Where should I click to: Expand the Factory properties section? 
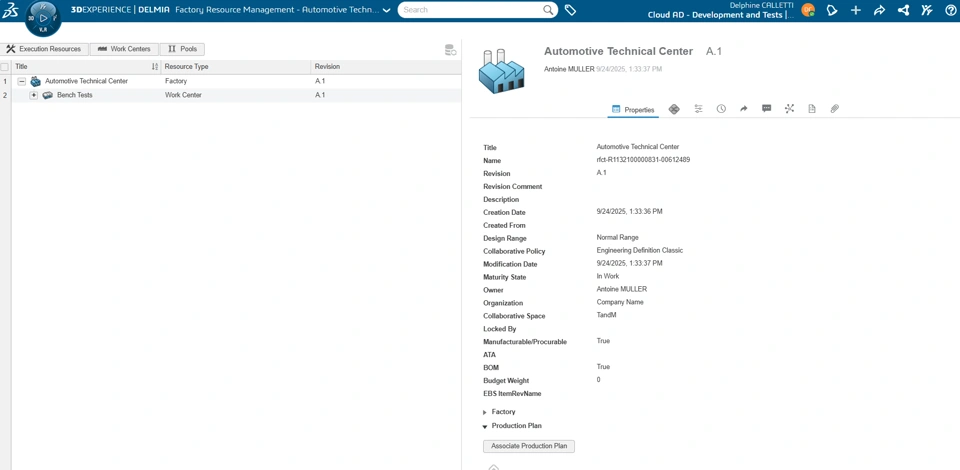point(485,412)
